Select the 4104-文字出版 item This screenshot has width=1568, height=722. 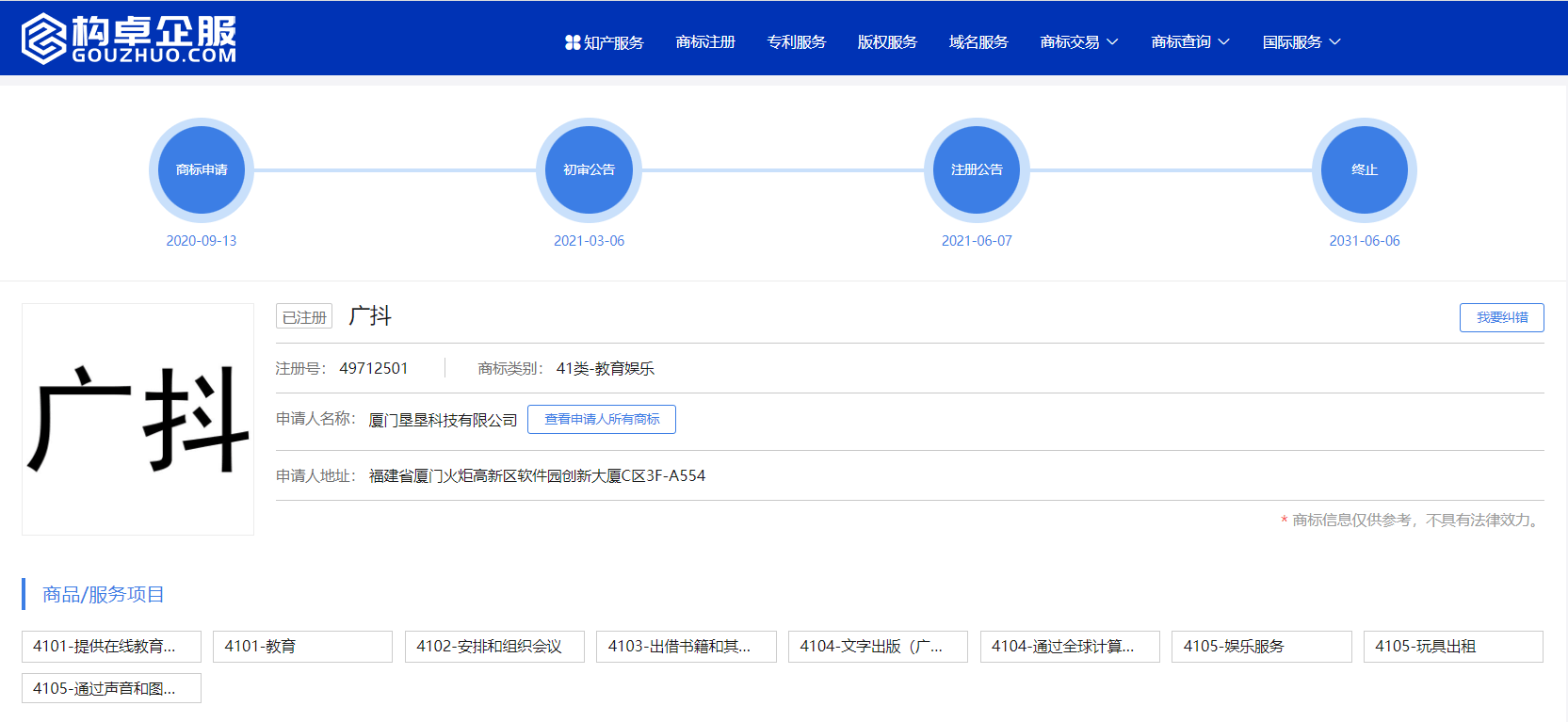coord(878,647)
